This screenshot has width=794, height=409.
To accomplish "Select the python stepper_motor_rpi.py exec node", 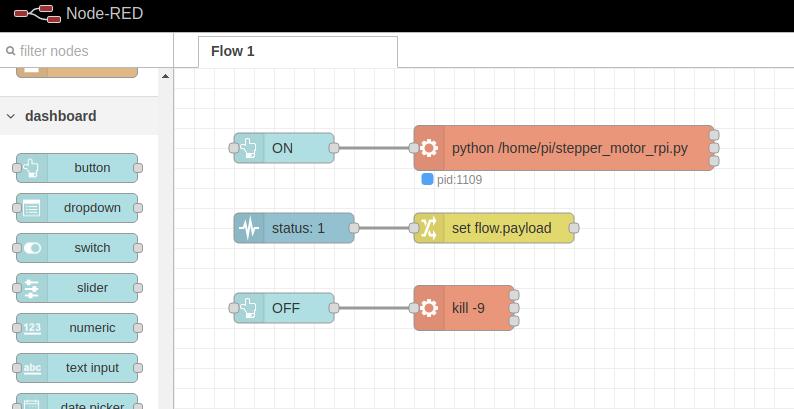I will coord(564,148).
